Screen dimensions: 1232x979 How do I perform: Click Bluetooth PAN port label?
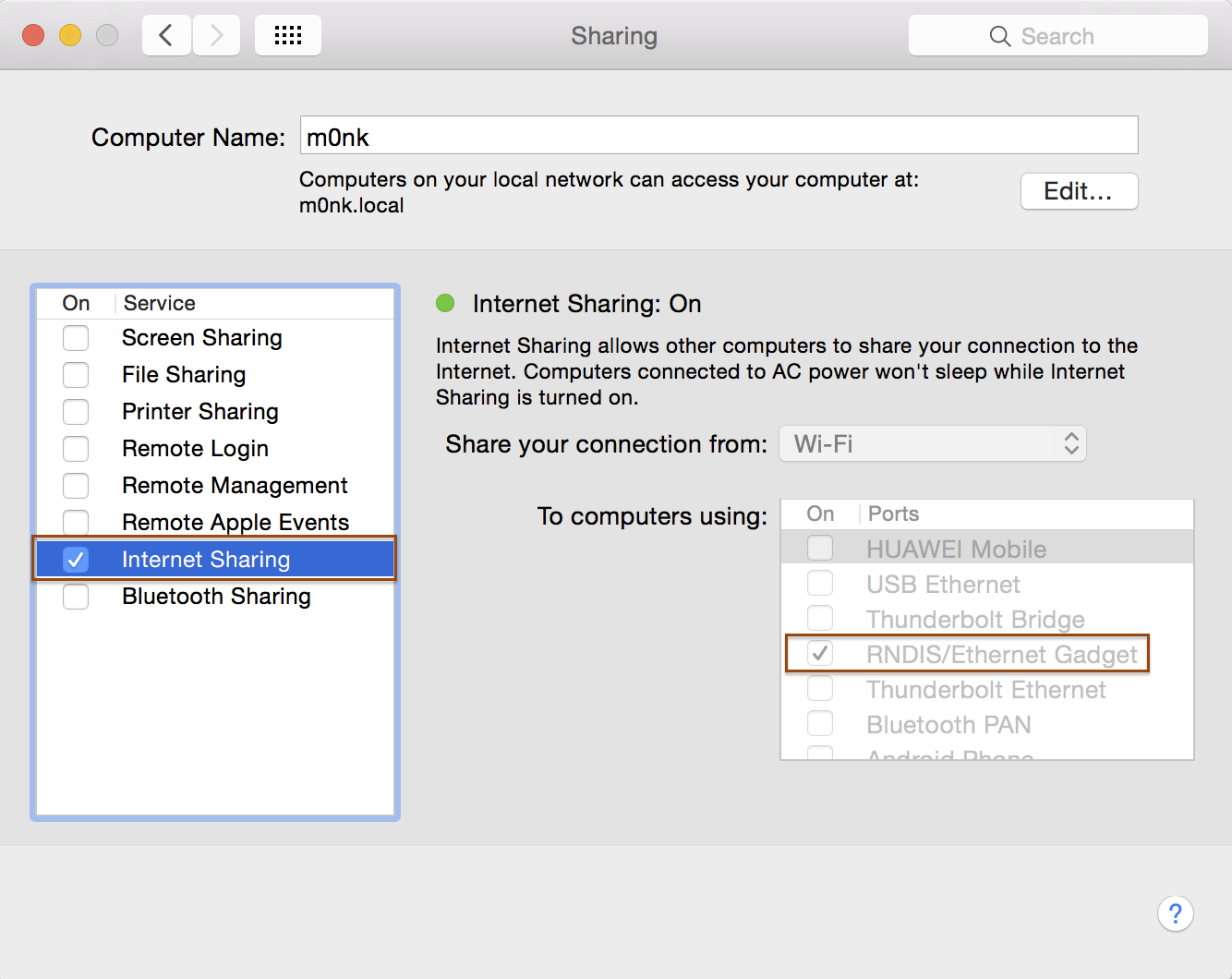[x=948, y=725]
